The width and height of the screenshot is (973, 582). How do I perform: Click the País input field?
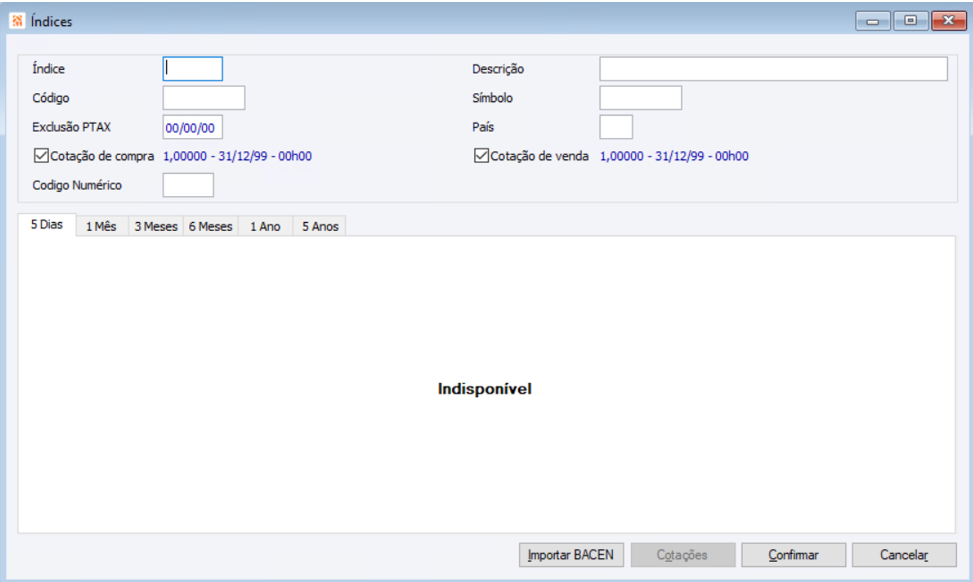coord(616,127)
